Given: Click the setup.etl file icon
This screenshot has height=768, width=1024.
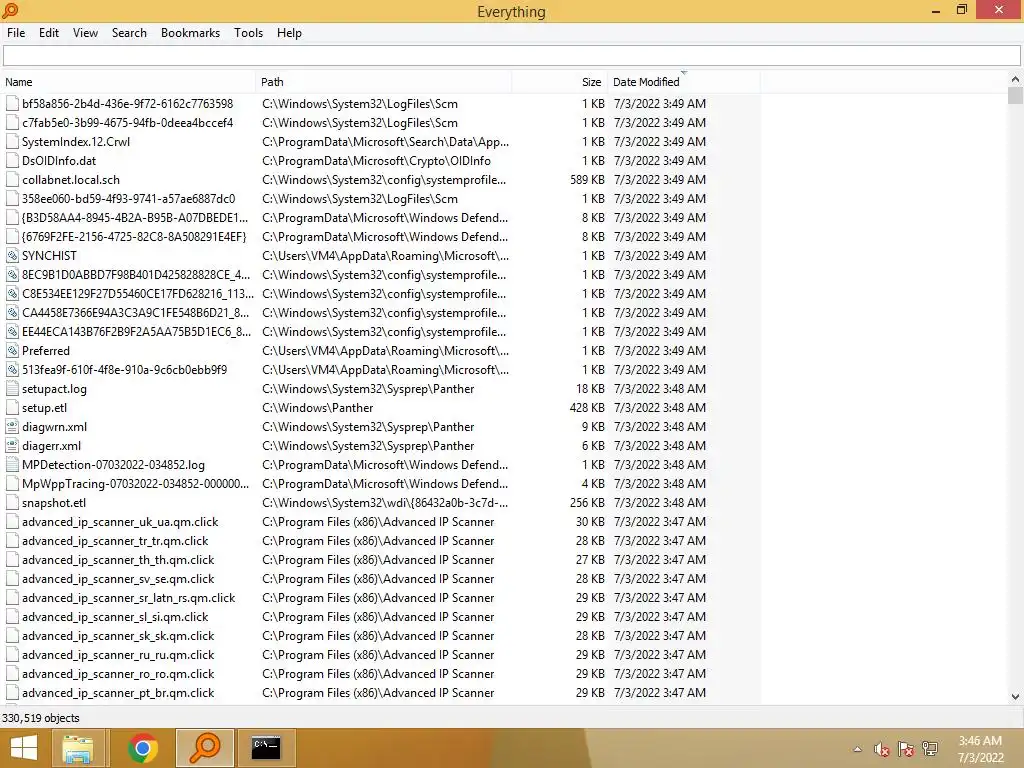Looking at the screenshot, I should tap(12, 408).
